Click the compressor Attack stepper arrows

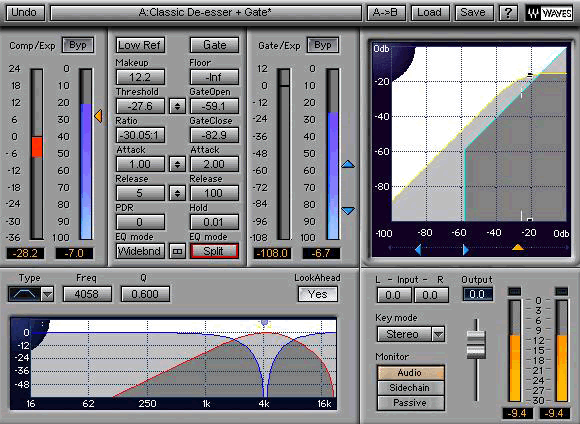pos(178,164)
